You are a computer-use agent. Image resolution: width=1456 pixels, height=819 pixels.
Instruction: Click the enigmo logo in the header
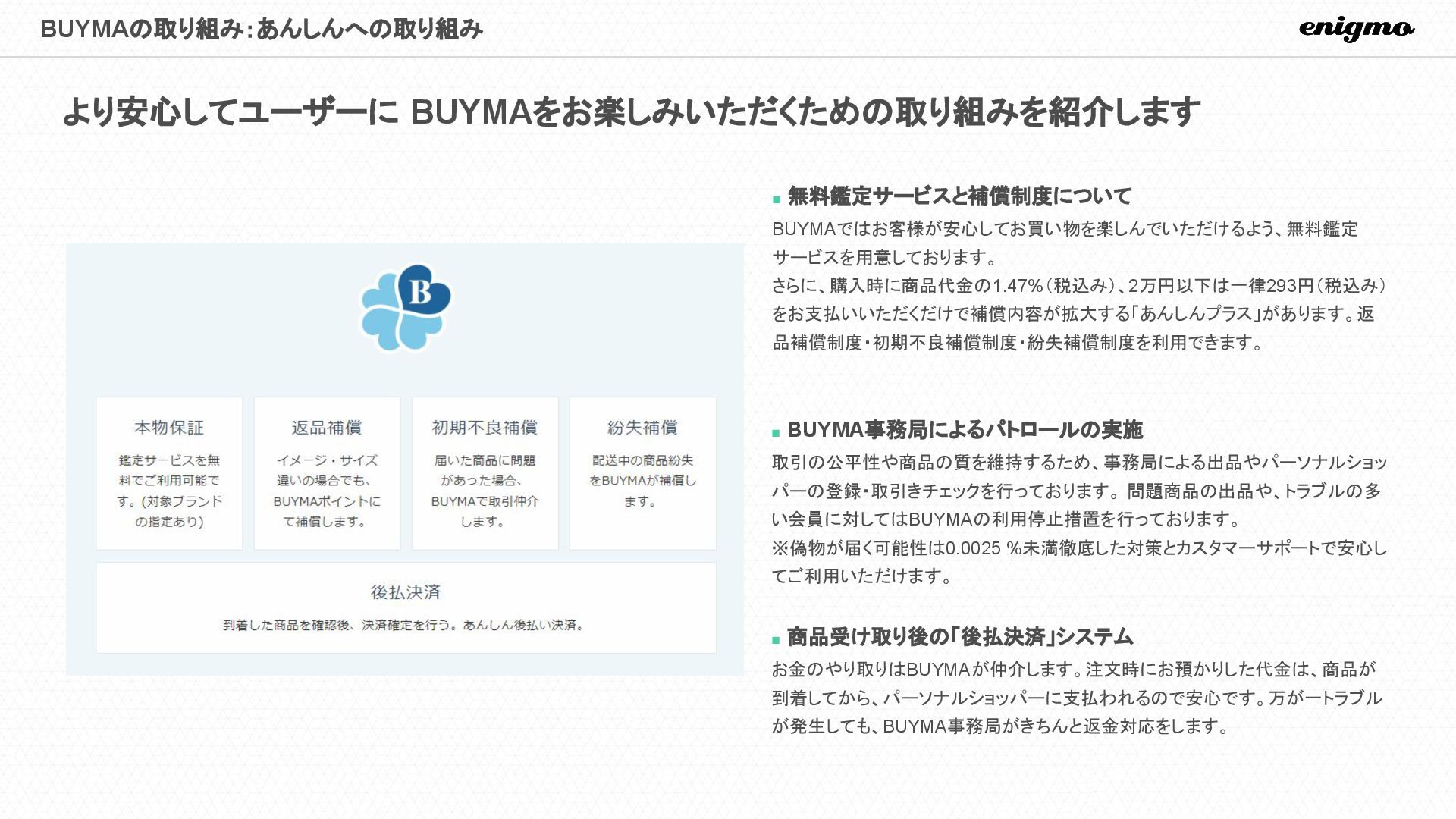tap(1356, 29)
